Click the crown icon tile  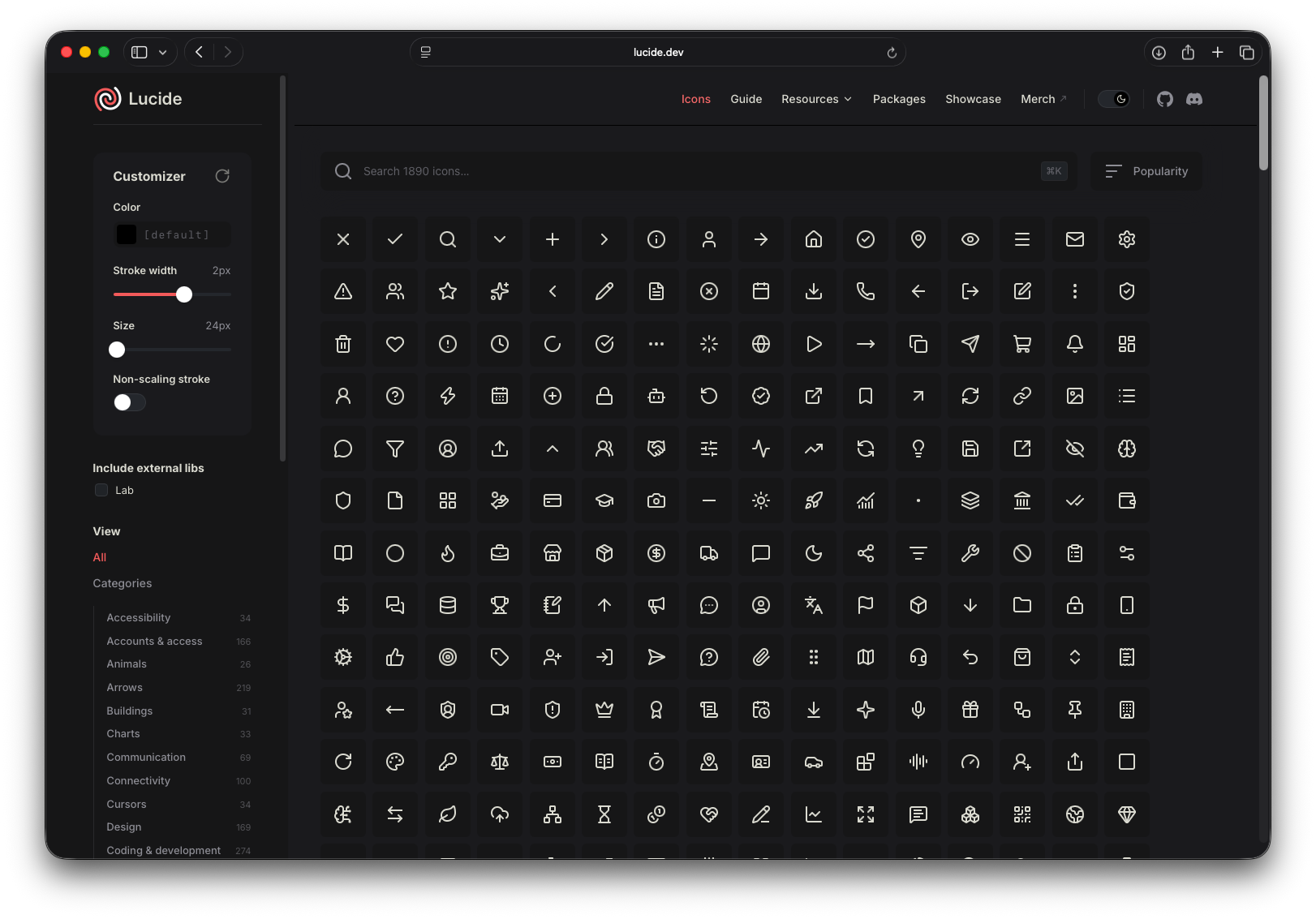[604, 710]
